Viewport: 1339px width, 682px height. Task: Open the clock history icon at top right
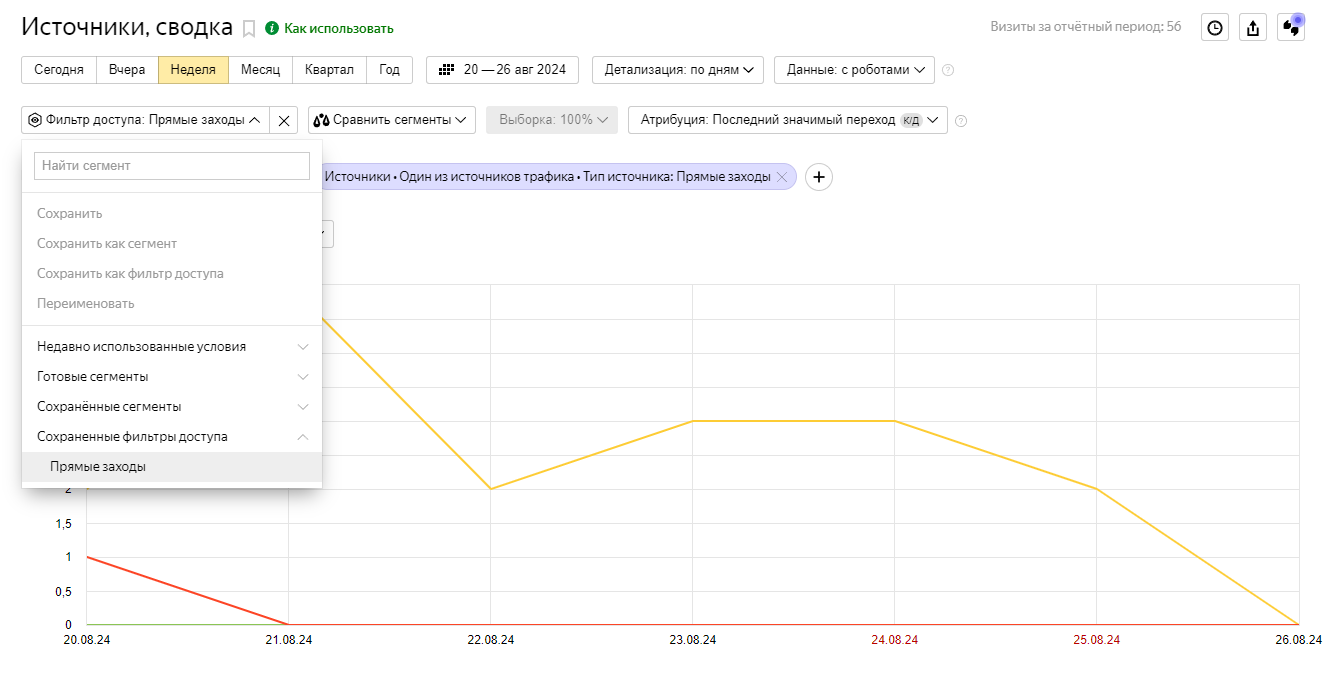1214,28
